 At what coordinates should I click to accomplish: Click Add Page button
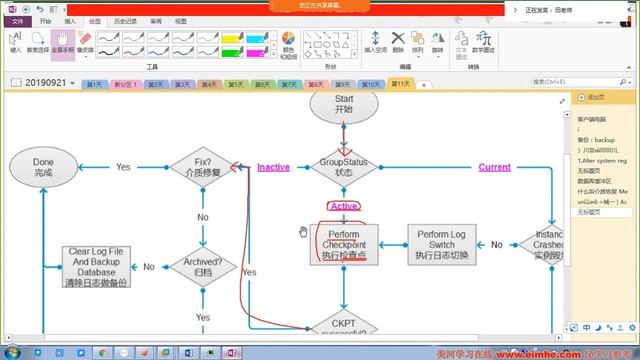[x=591, y=98]
